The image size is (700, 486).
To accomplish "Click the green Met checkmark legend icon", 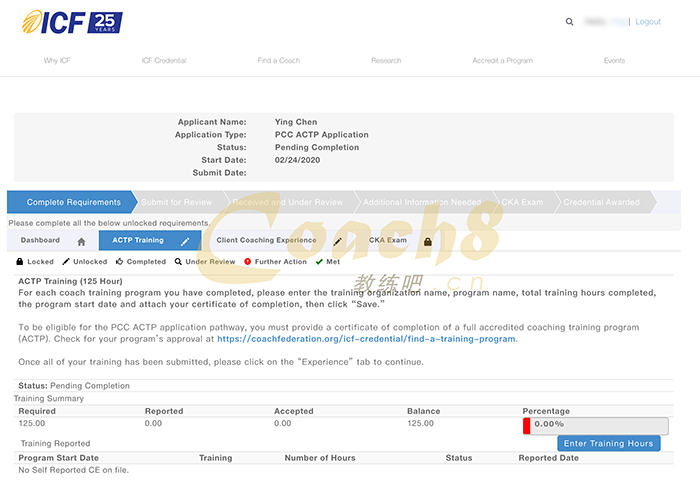I will click(319, 262).
